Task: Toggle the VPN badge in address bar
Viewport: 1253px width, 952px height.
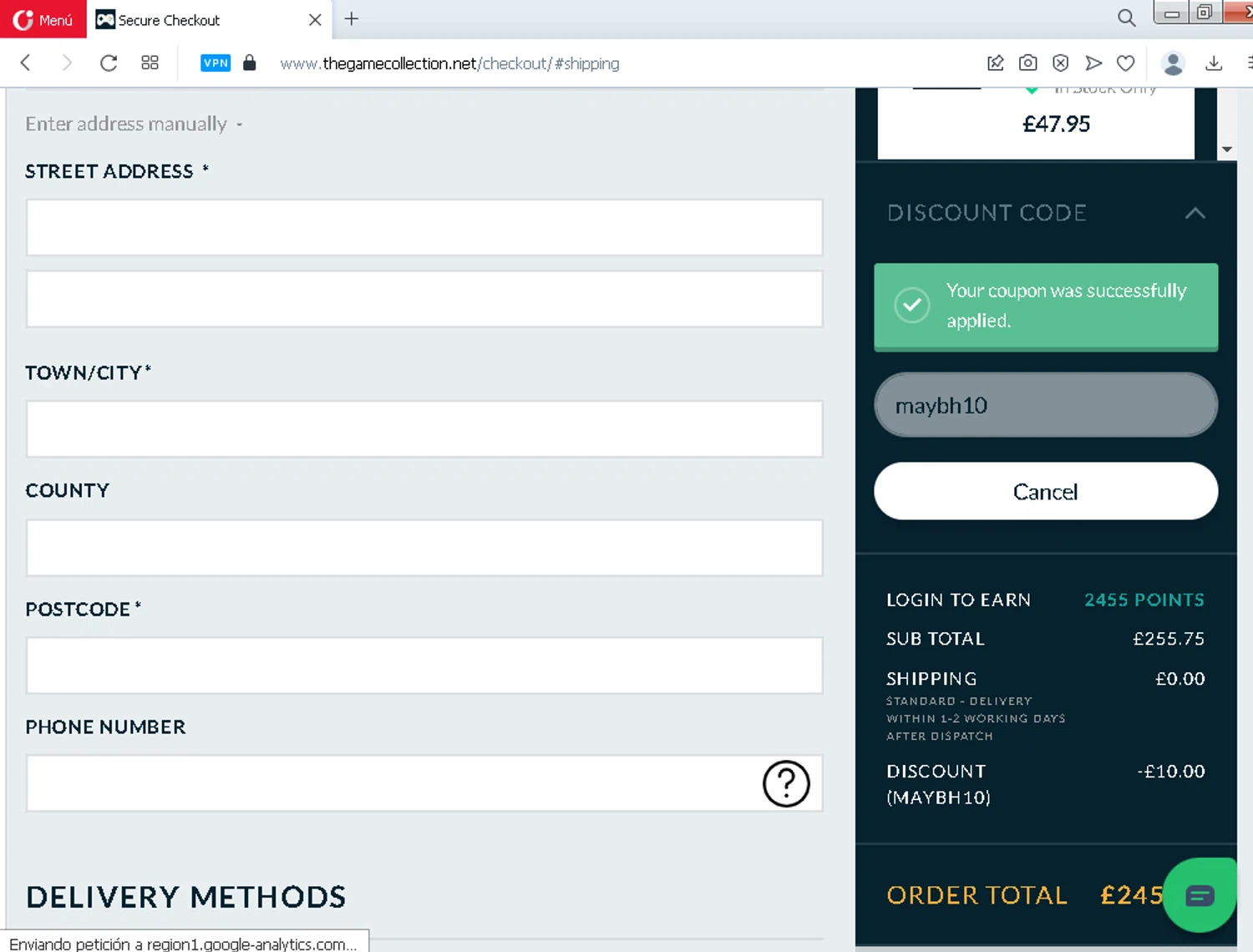Action: (216, 63)
